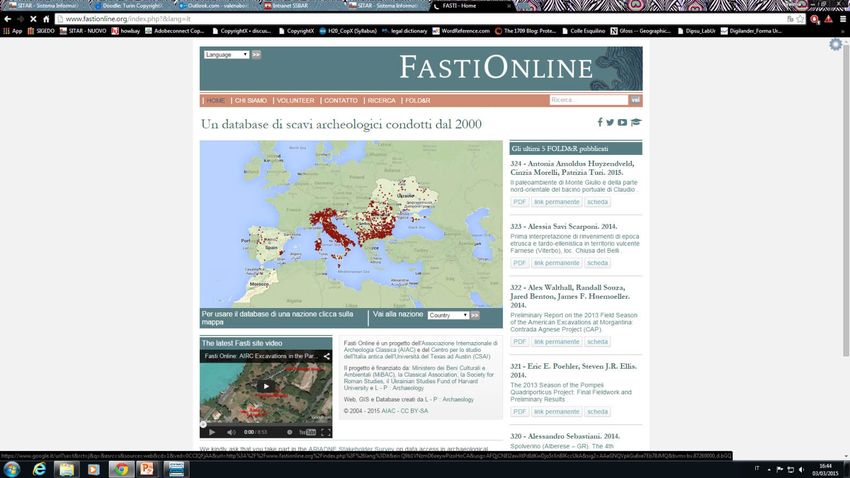
Task: Mute the video volume icon
Action: pos(231,432)
